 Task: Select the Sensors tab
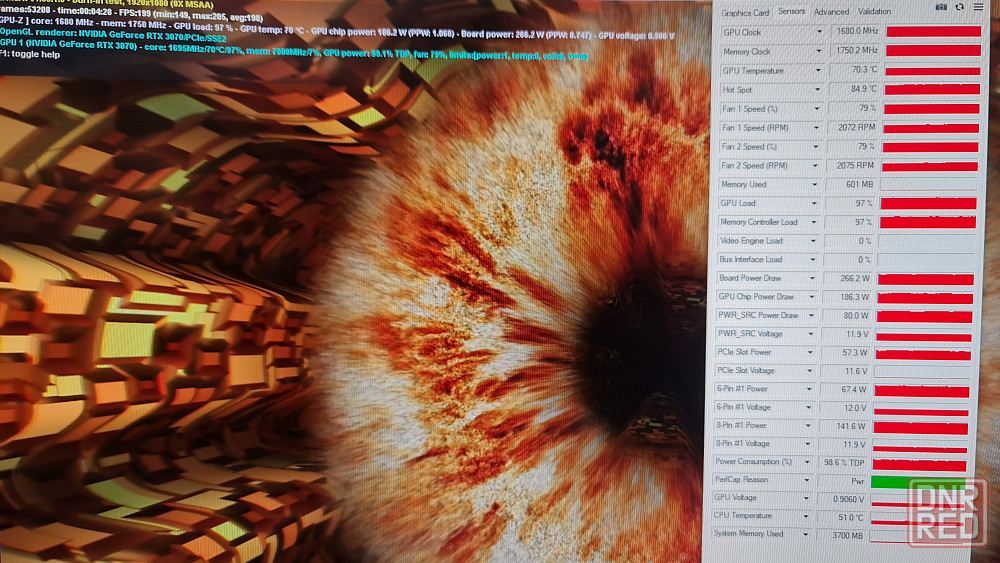[x=791, y=11]
